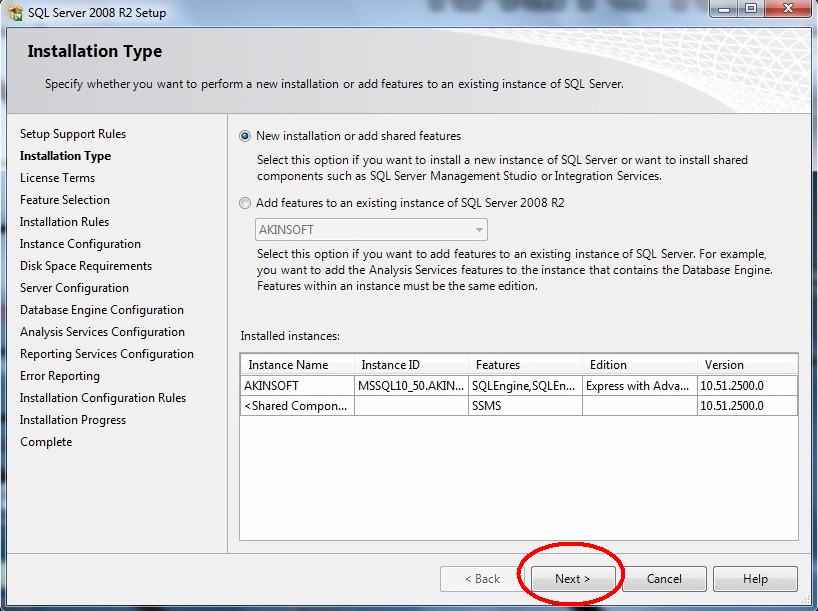The image size is (818, 611).
Task: Click the Features column header
Action: (x=525, y=365)
